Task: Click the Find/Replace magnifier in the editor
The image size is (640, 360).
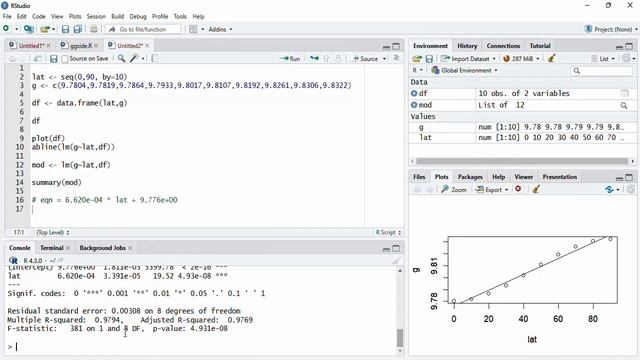Action: (121, 58)
